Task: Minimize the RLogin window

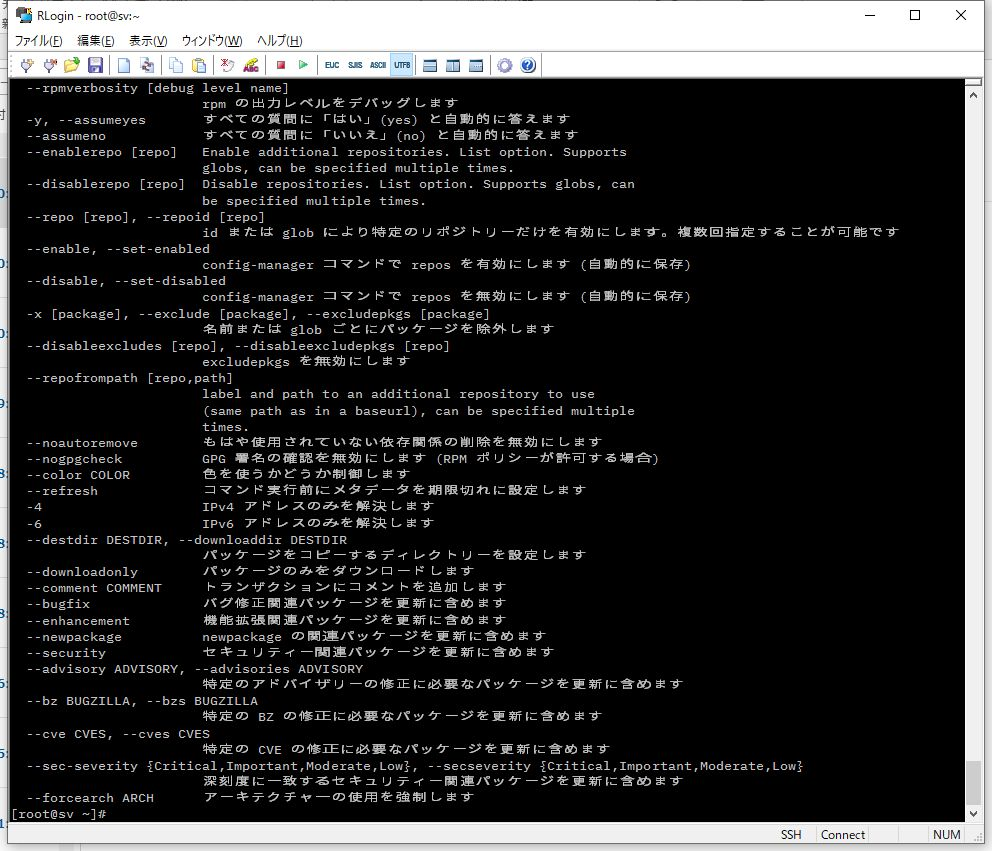Action: click(870, 15)
